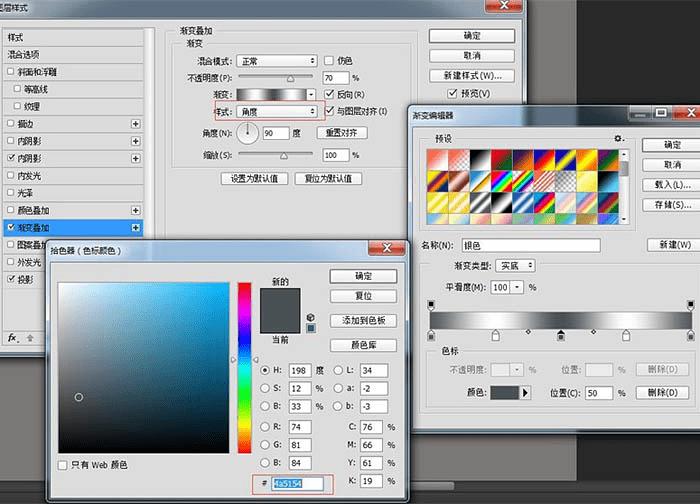Click the fx icon at layer style bottom

(x=12, y=338)
